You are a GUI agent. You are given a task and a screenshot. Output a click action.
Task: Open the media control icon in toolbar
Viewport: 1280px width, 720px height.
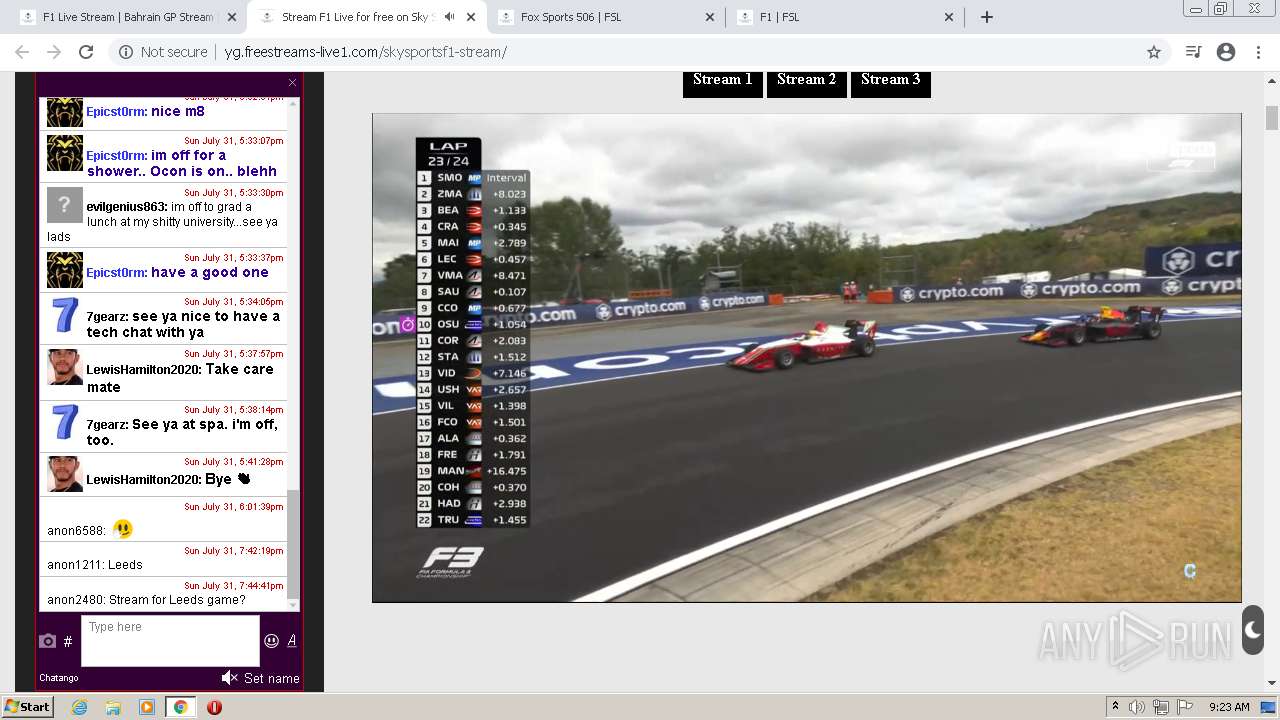coord(1192,52)
